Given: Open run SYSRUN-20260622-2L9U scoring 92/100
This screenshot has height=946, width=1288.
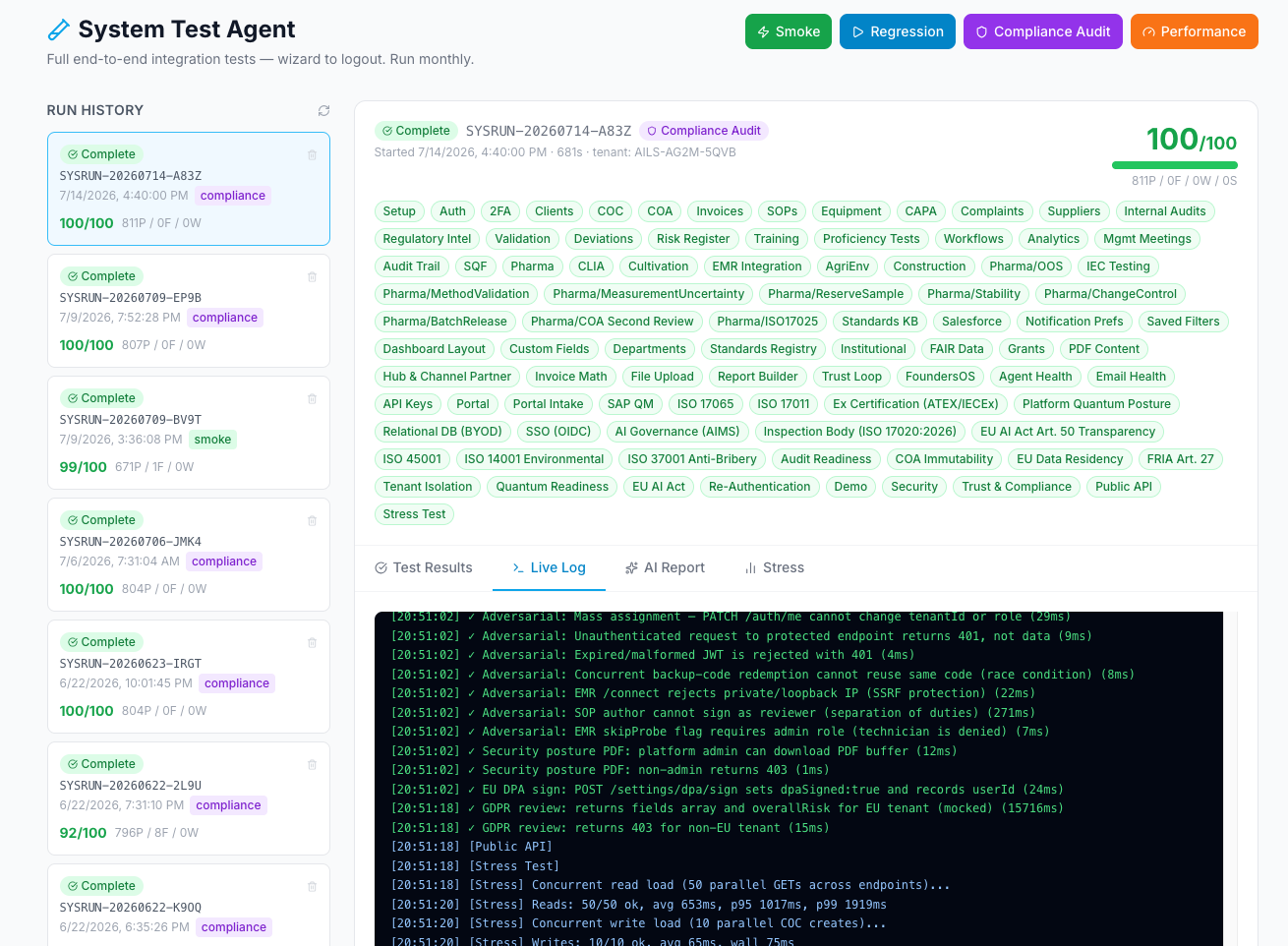Looking at the screenshot, I should (189, 798).
